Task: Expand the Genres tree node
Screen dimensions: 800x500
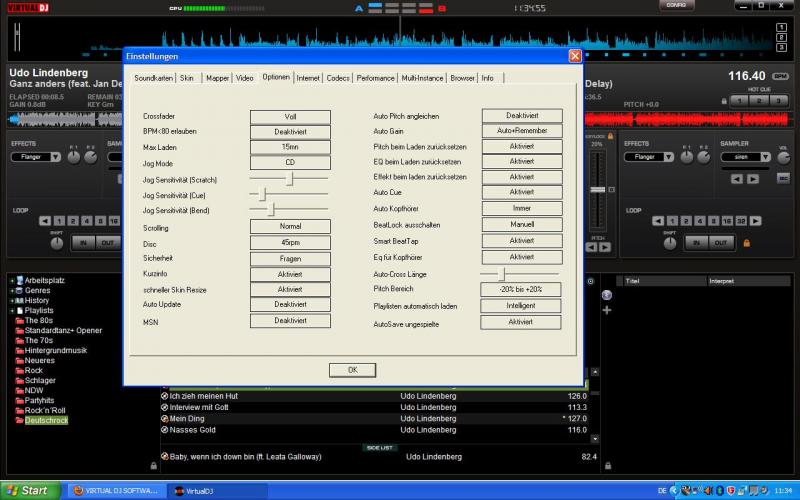Action: (x=12, y=290)
